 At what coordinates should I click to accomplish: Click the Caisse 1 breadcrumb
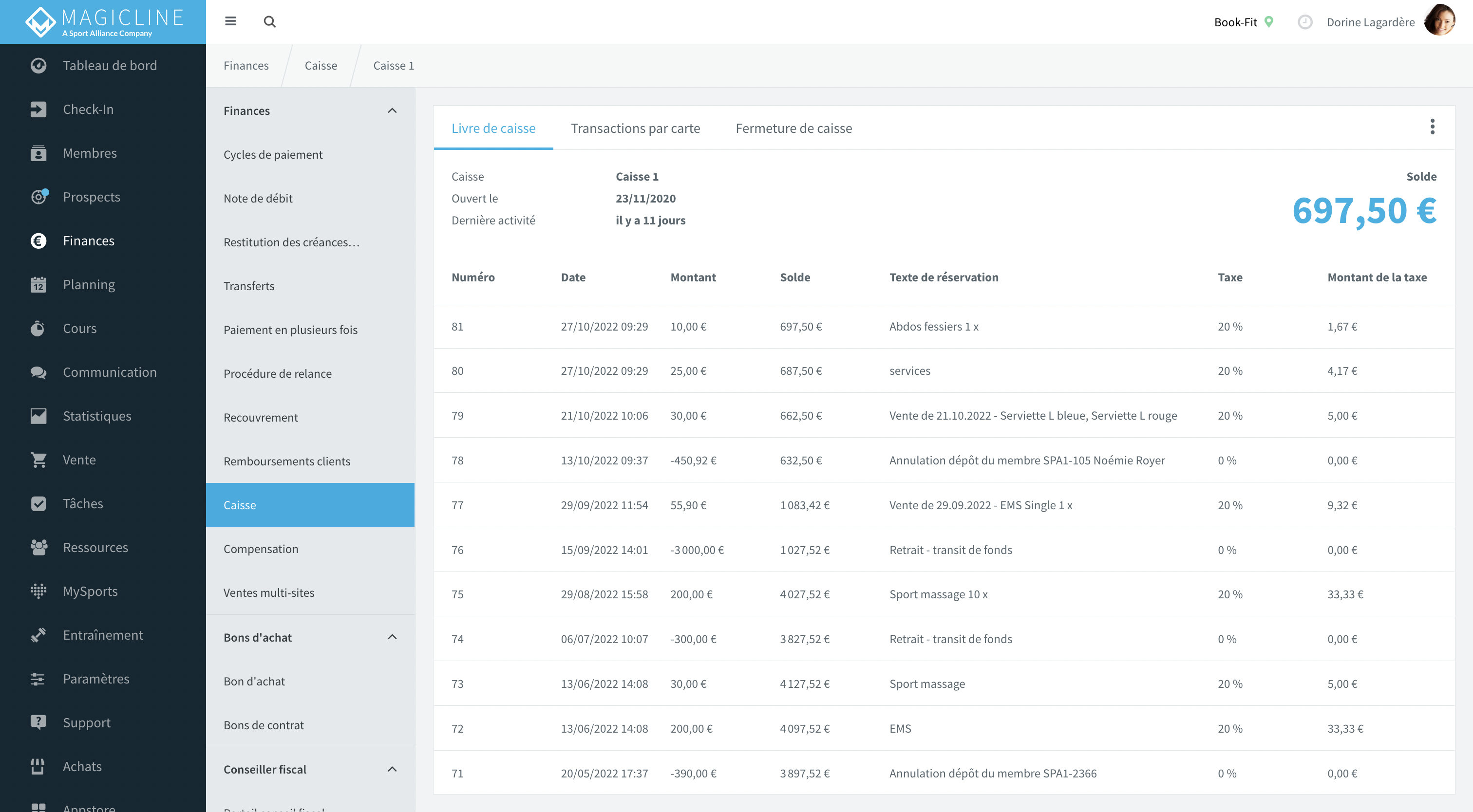394,66
